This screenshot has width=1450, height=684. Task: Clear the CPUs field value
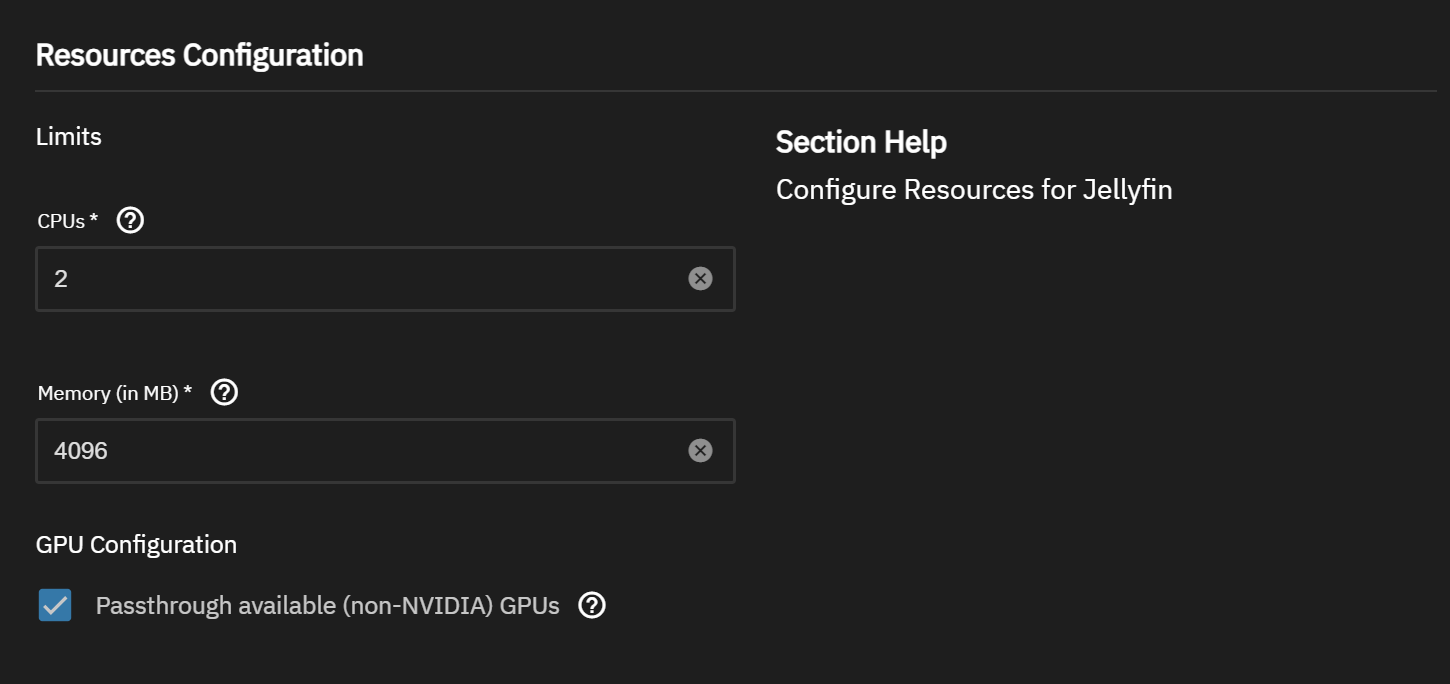[700, 279]
